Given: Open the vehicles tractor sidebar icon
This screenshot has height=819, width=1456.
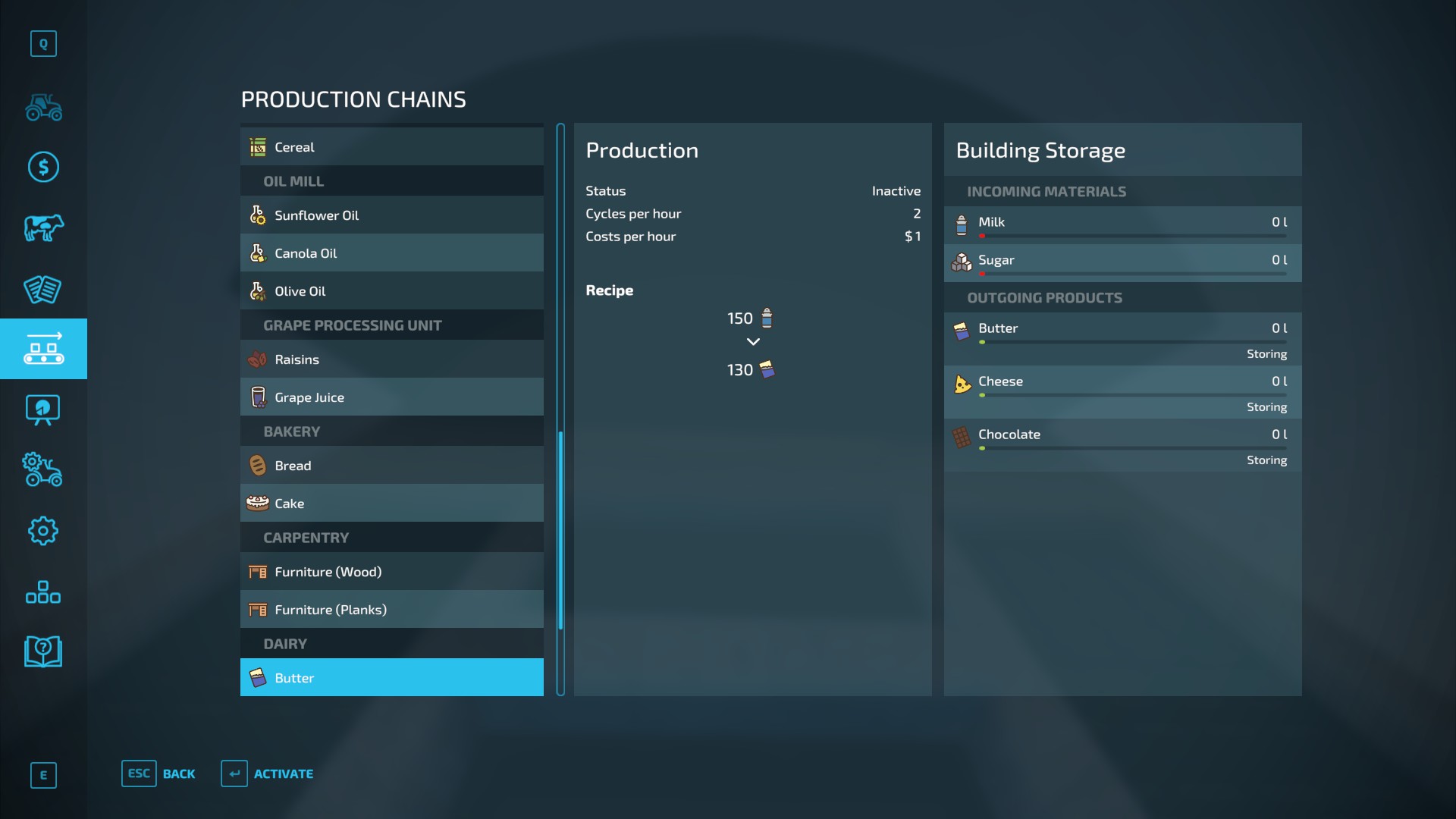Looking at the screenshot, I should pos(43,107).
